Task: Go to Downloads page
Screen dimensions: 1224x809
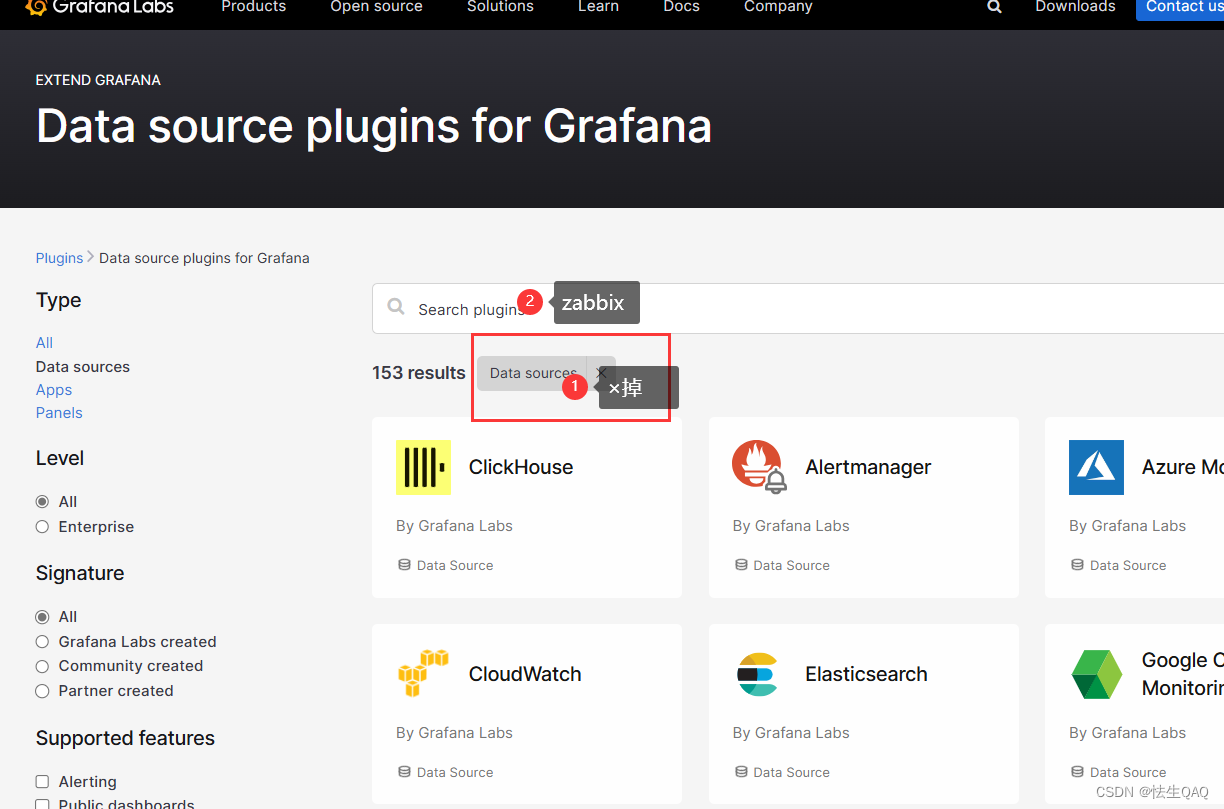Action: click(1075, 7)
